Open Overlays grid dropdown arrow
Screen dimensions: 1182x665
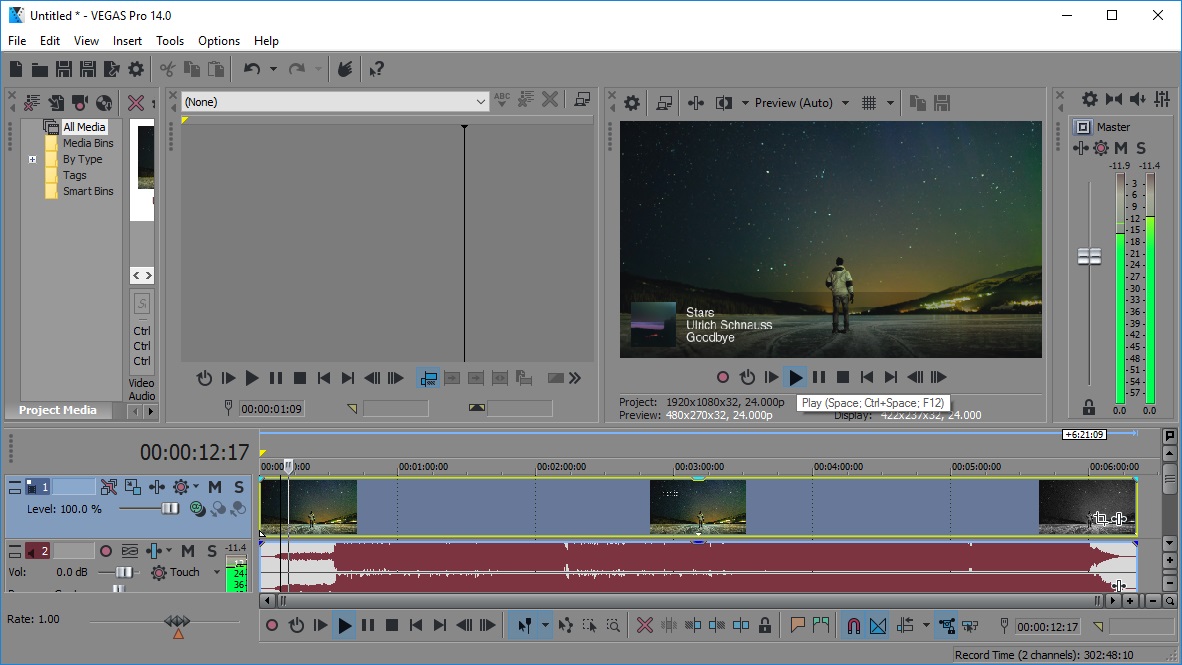[x=890, y=103]
